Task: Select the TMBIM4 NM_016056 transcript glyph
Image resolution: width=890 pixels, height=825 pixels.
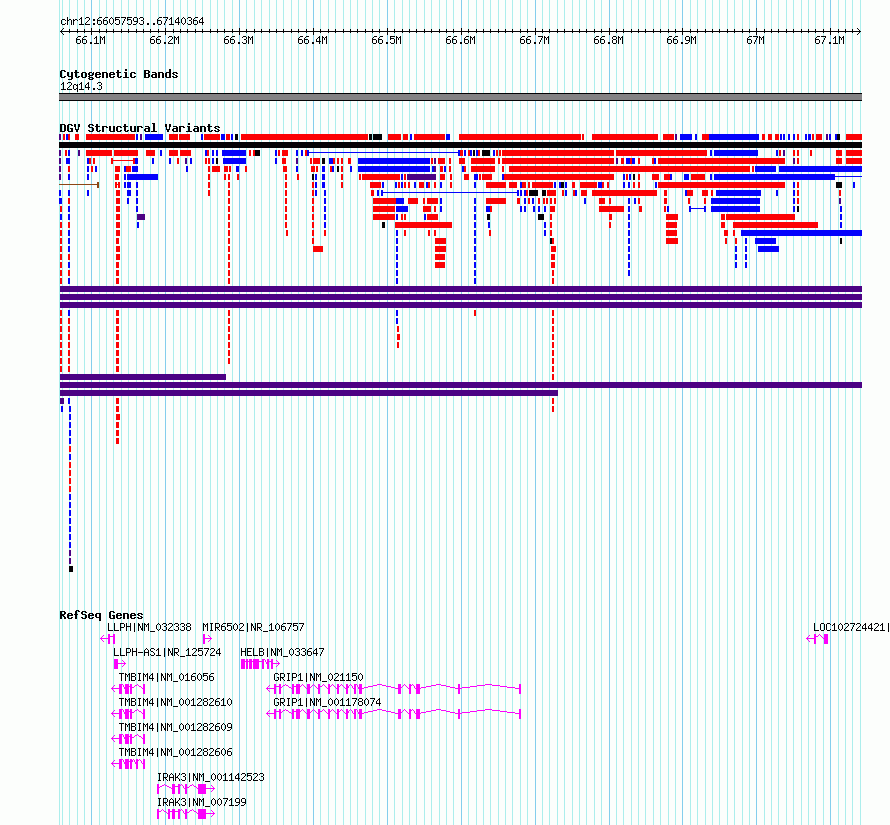Action: 128,689
